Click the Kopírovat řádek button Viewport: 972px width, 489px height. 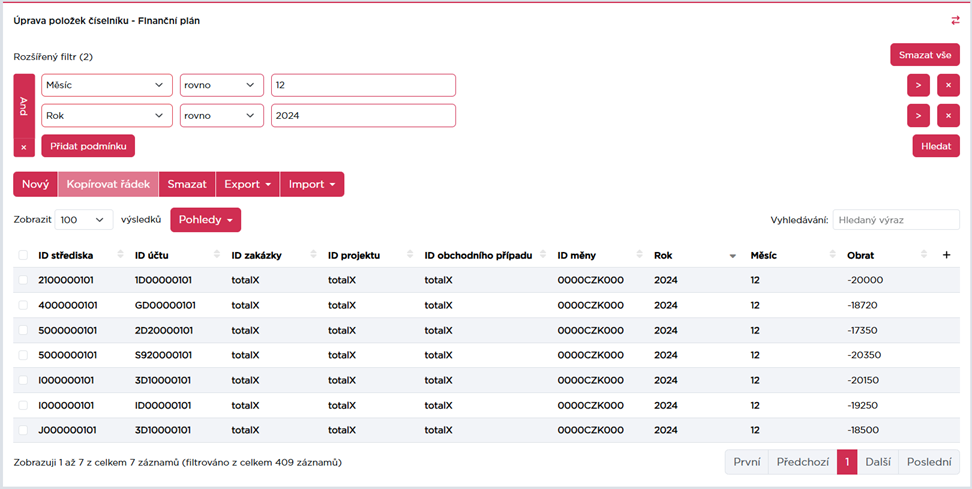coord(108,184)
